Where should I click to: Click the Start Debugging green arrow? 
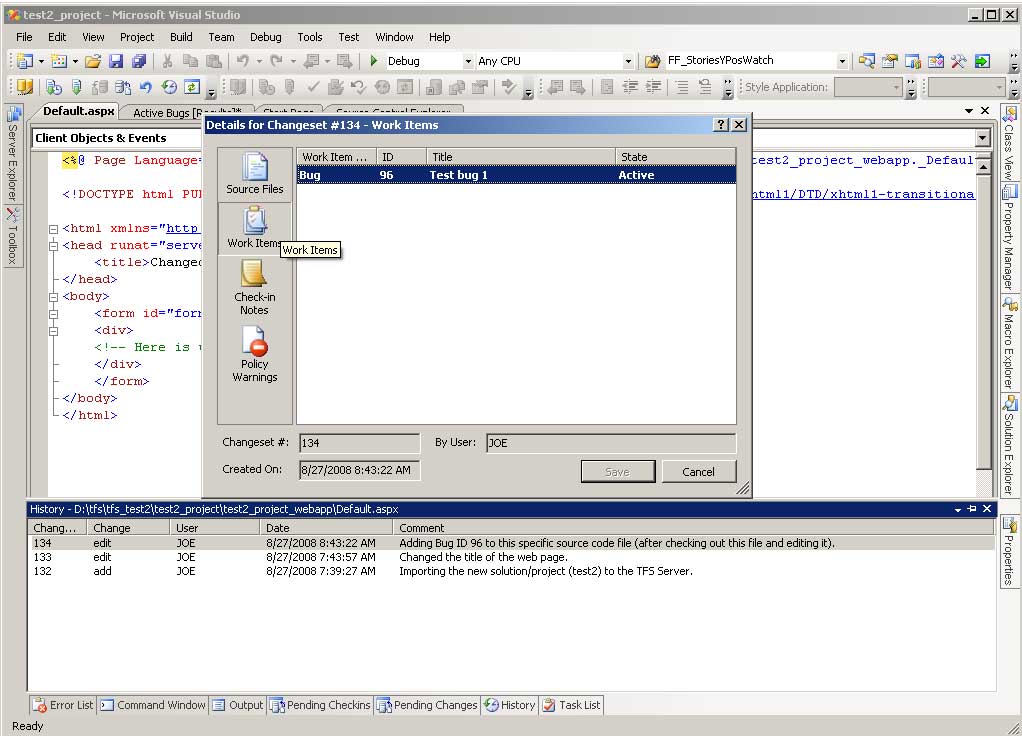tap(373, 61)
